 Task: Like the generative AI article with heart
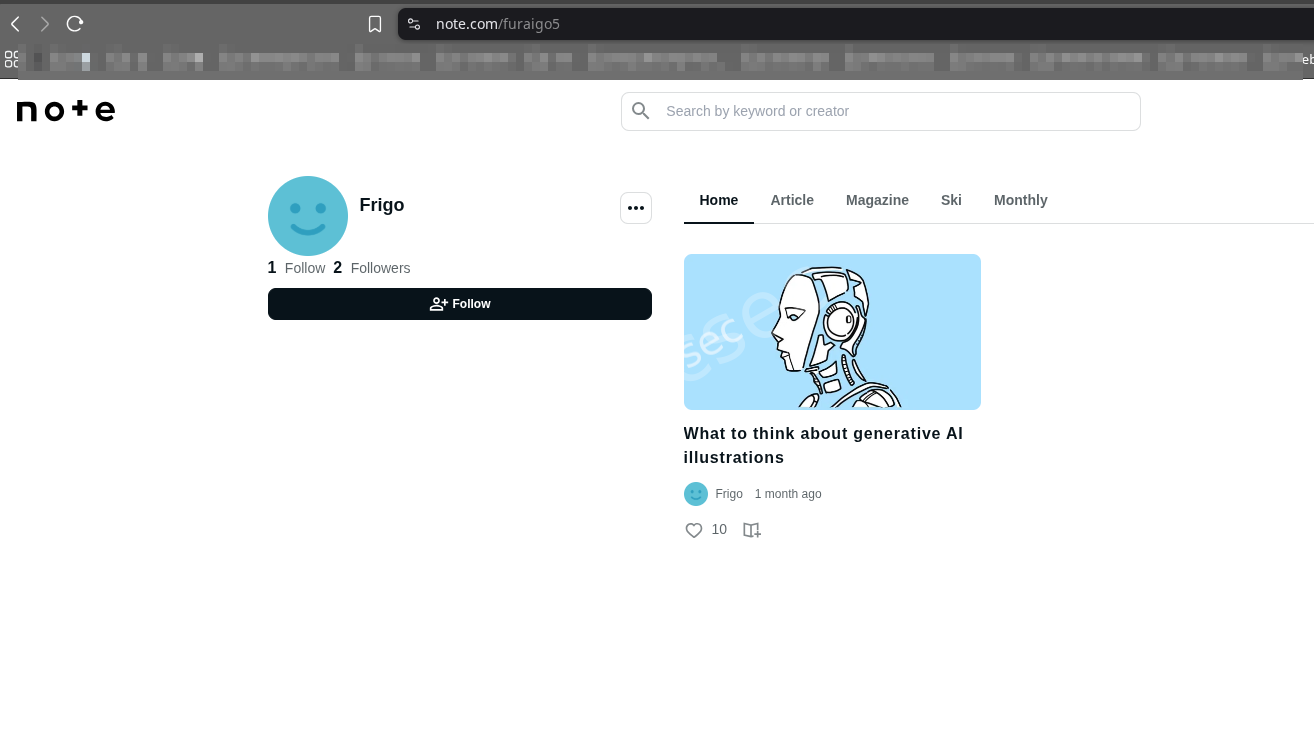point(694,530)
